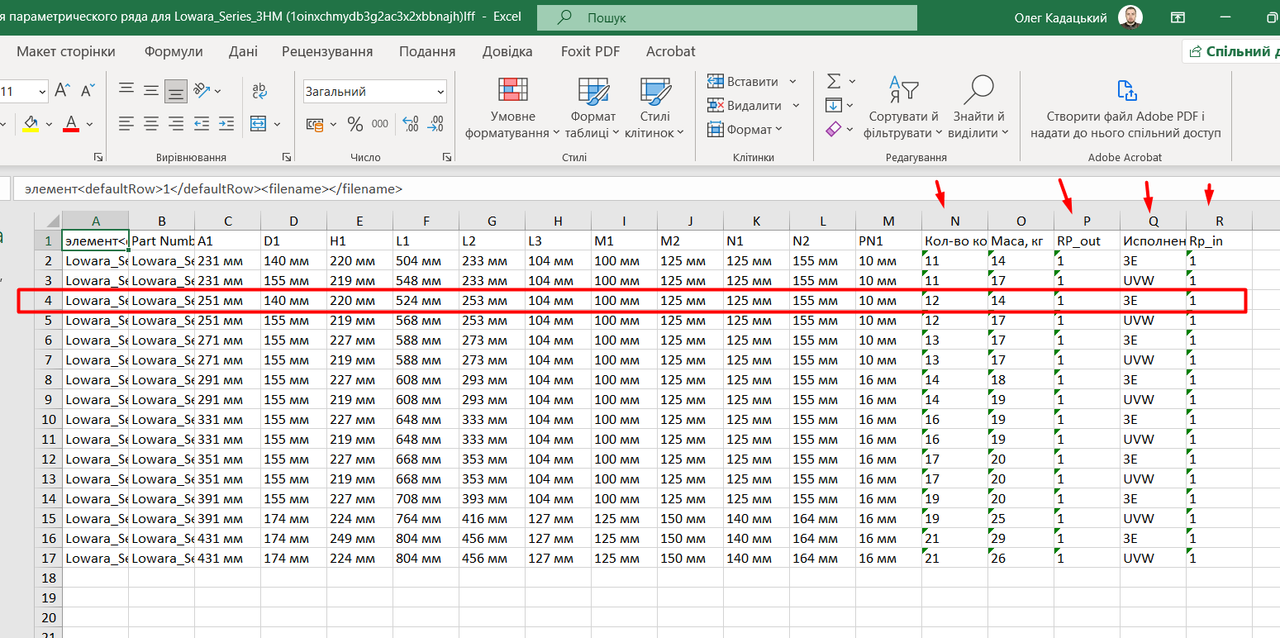The width and height of the screenshot is (1280, 638).
Task: Apply percent style
Action: 355,124
